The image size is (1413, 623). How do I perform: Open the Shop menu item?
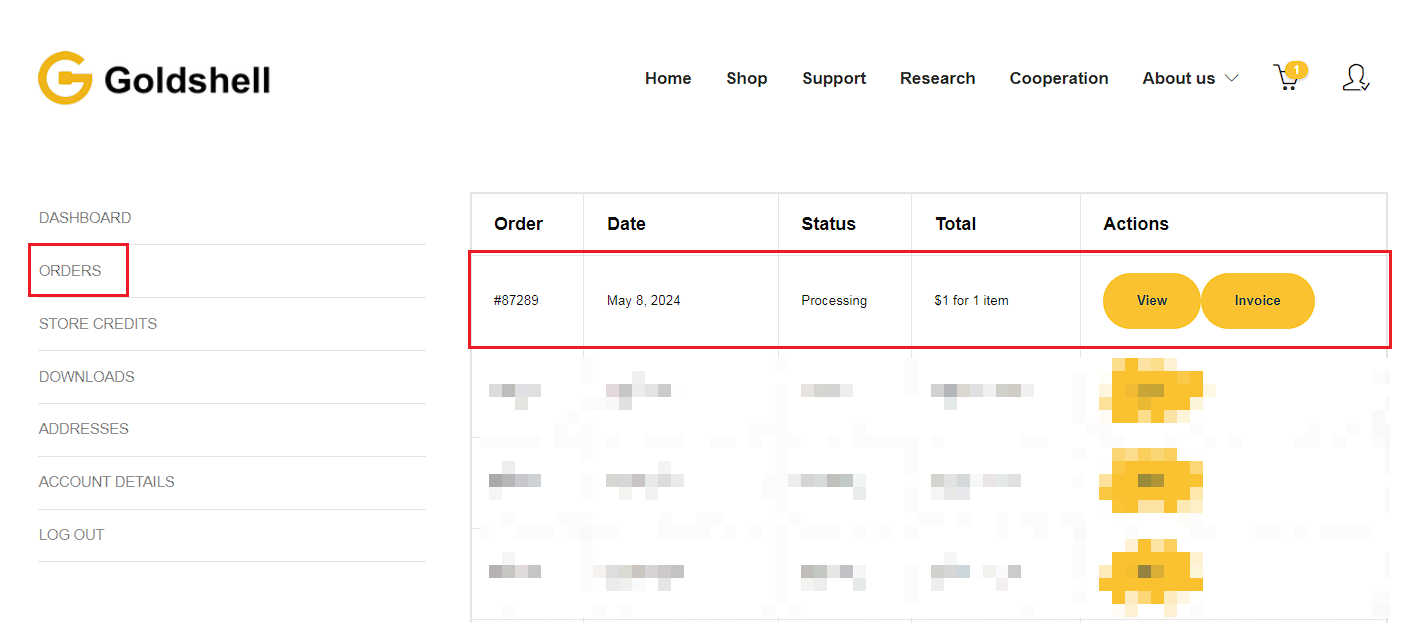747,78
